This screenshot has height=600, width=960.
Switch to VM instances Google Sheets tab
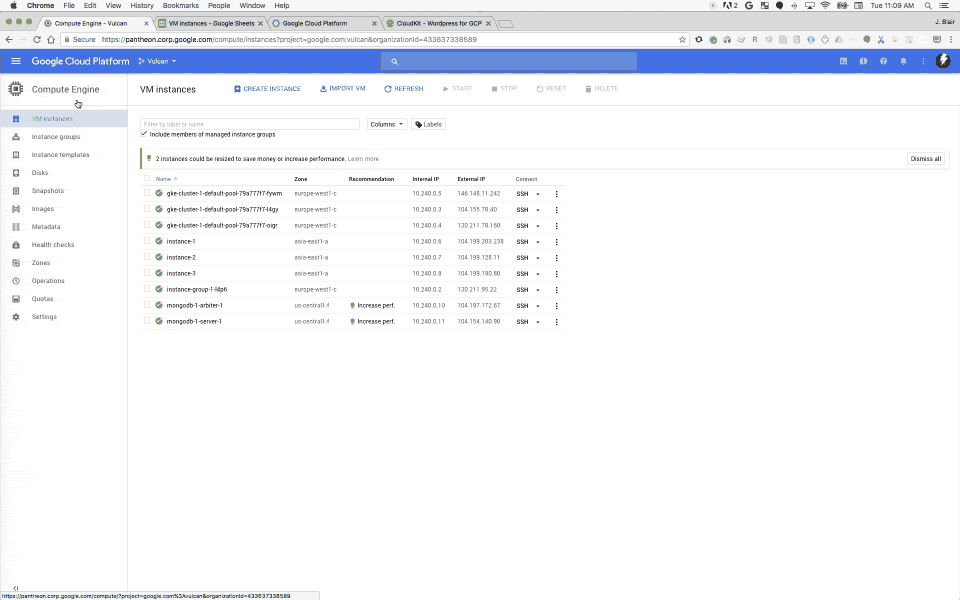[x=211, y=23]
